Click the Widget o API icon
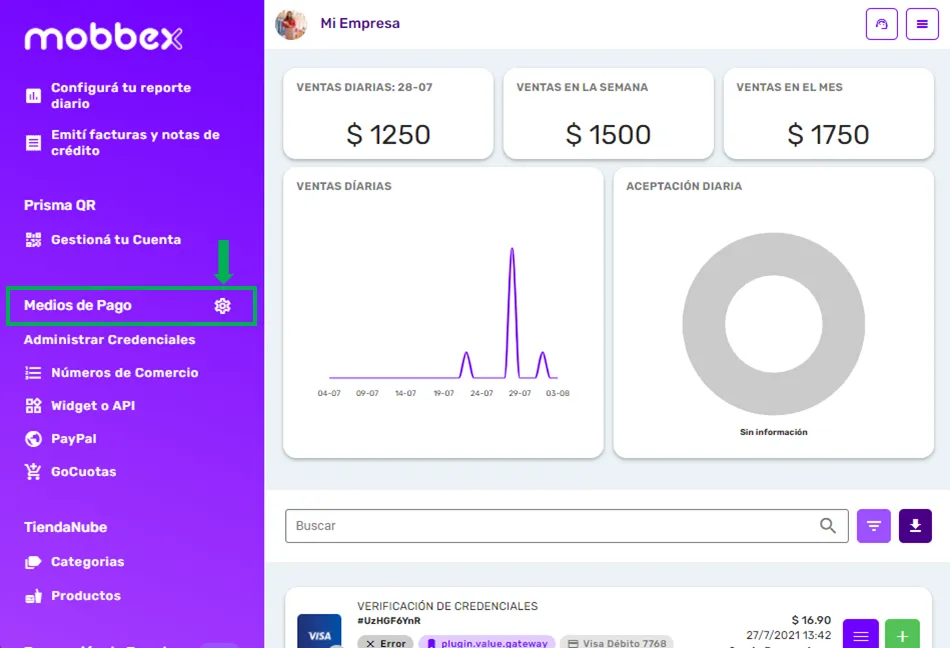This screenshot has width=950, height=648. (33, 406)
